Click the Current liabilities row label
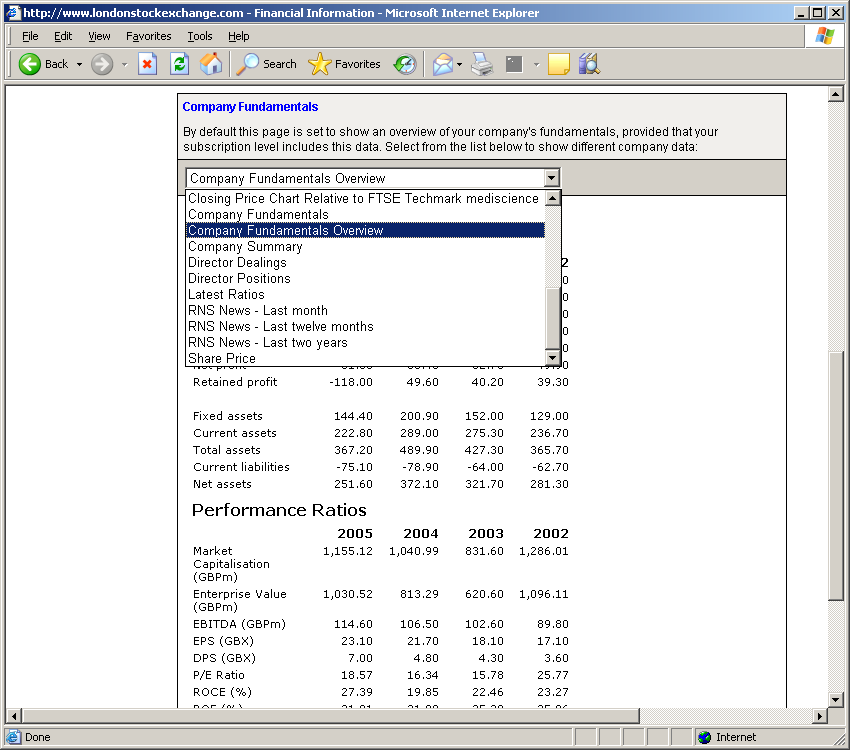 241,467
